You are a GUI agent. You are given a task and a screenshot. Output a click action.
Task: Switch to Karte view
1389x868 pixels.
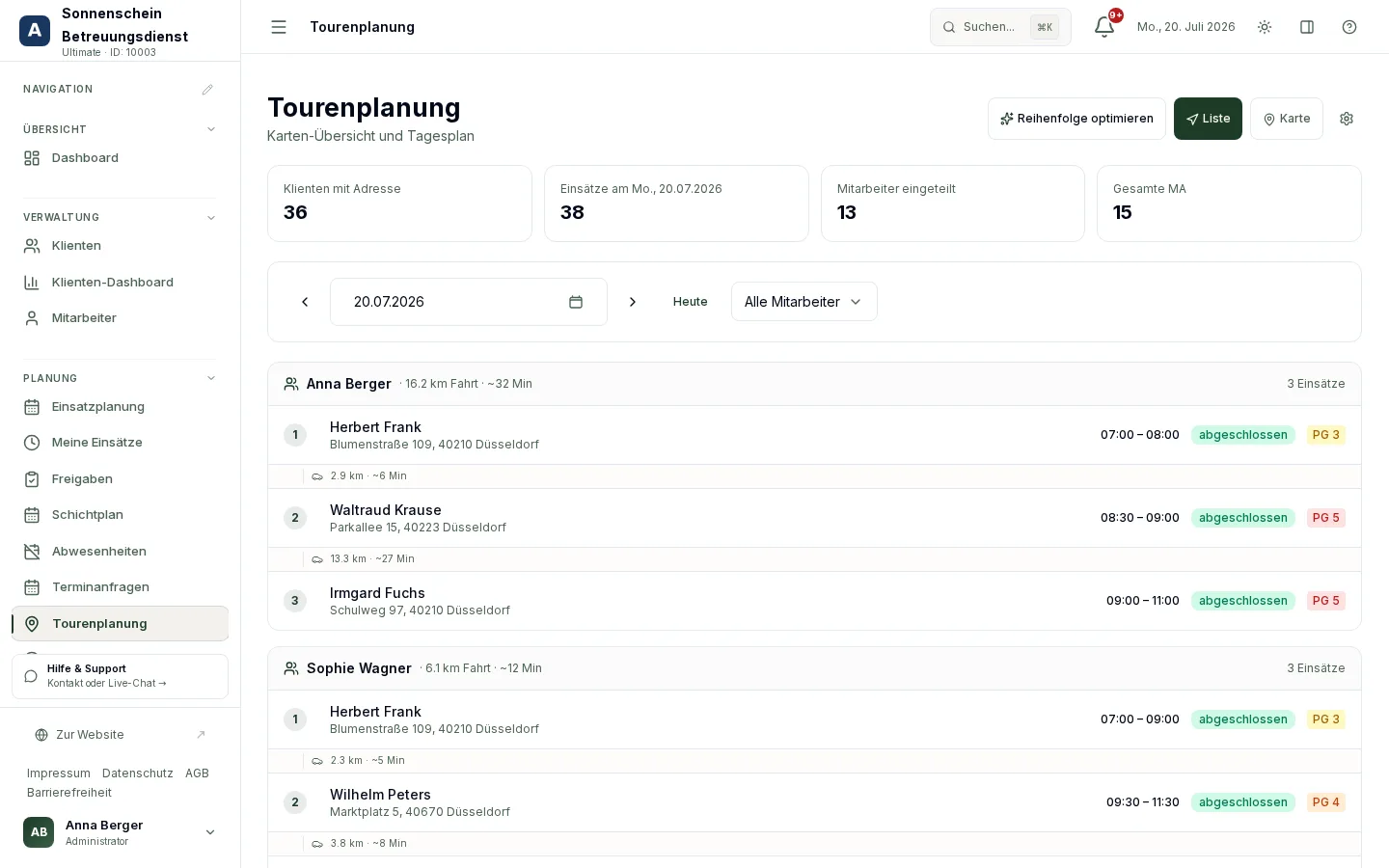pyautogui.click(x=1287, y=119)
